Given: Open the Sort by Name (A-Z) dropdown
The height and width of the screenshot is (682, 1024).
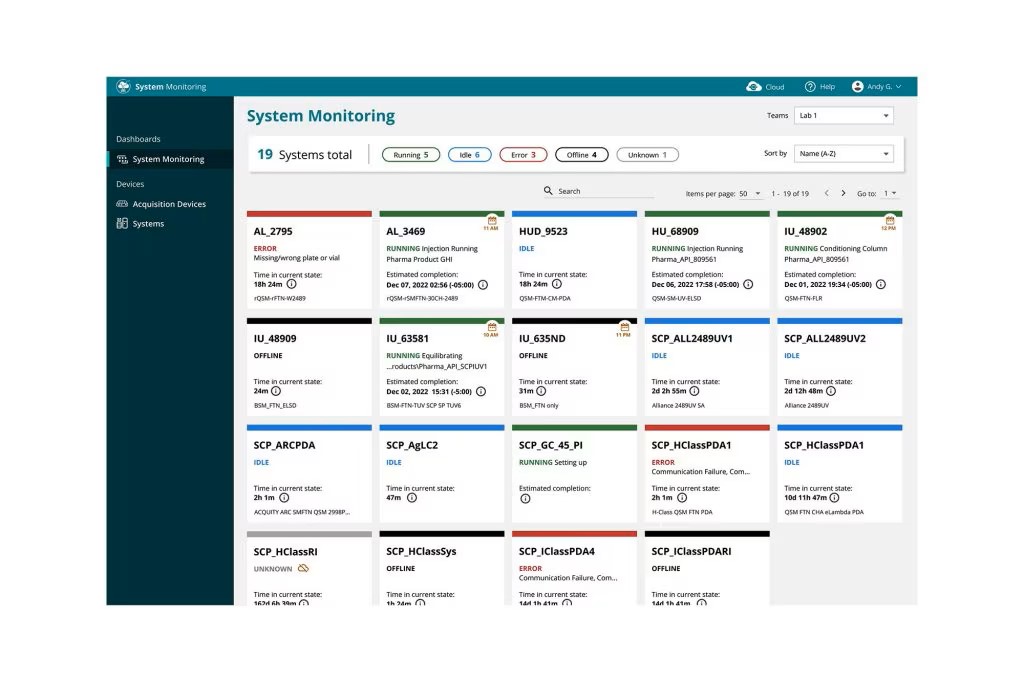Looking at the screenshot, I should click(844, 154).
